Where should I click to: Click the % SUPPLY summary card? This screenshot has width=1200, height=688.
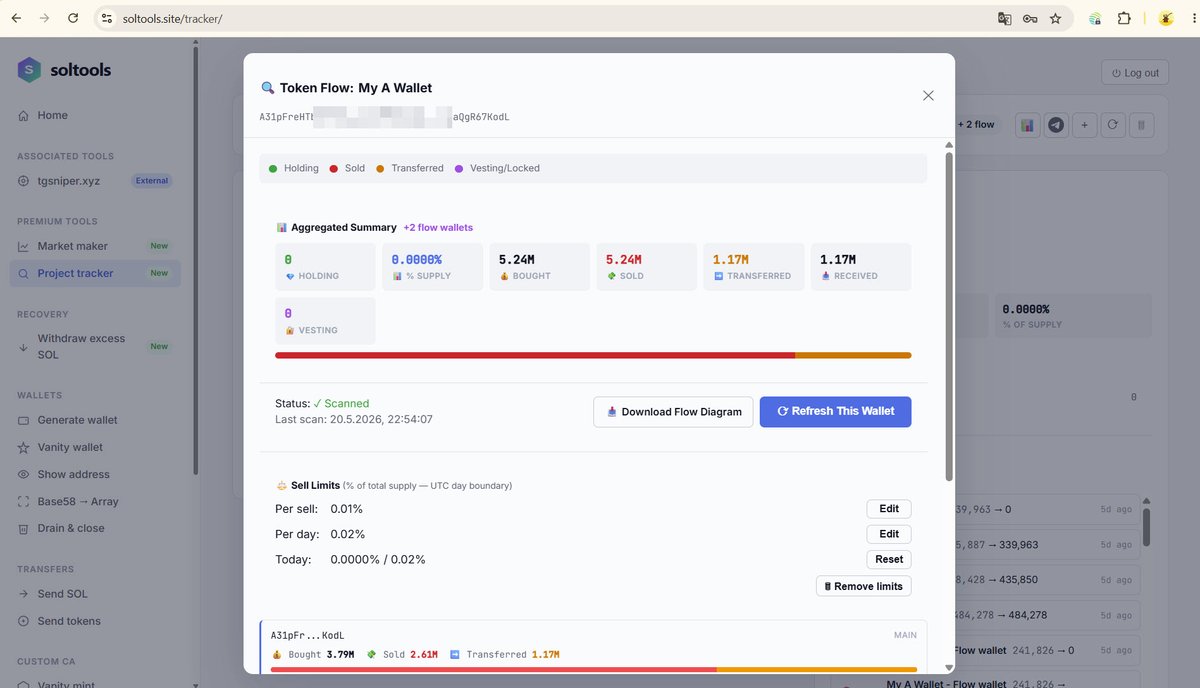coord(432,267)
